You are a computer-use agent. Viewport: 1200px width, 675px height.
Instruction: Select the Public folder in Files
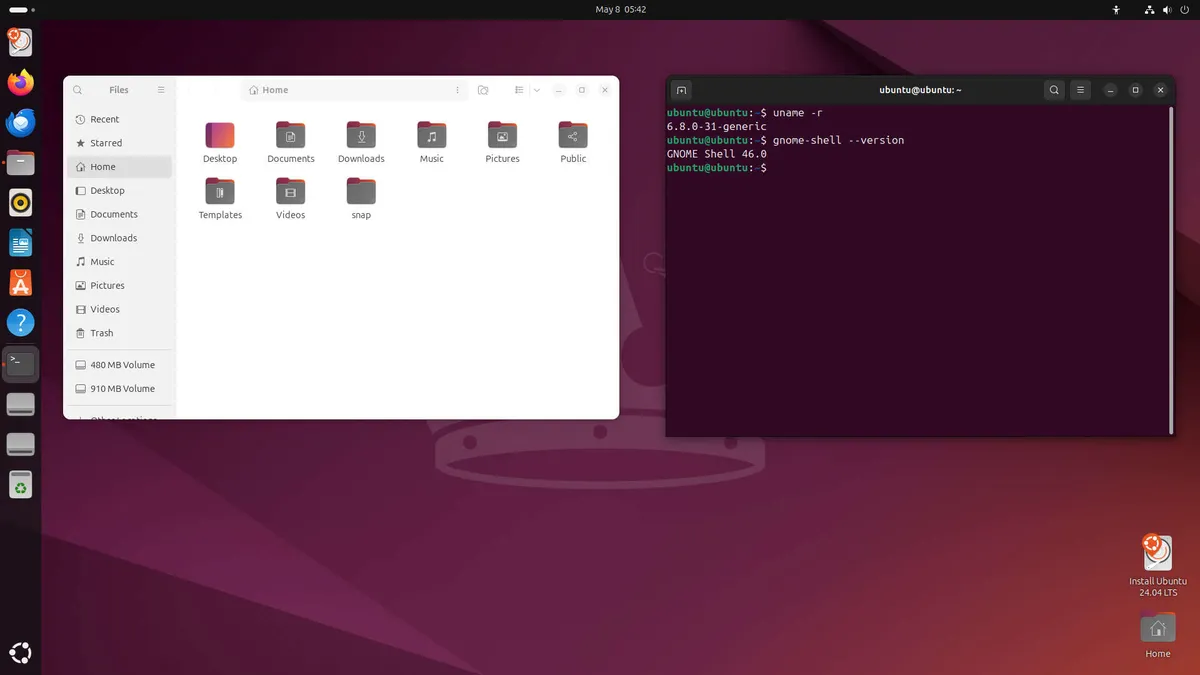pyautogui.click(x=573, y=142)
